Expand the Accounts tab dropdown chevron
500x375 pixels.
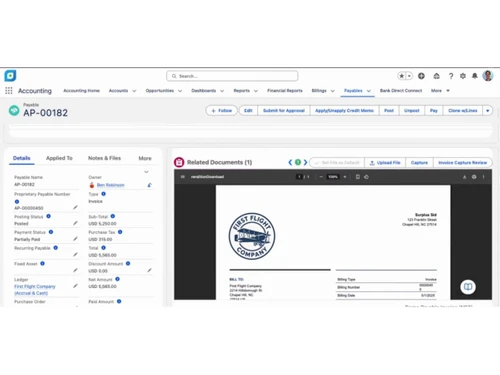pos(134,91)
